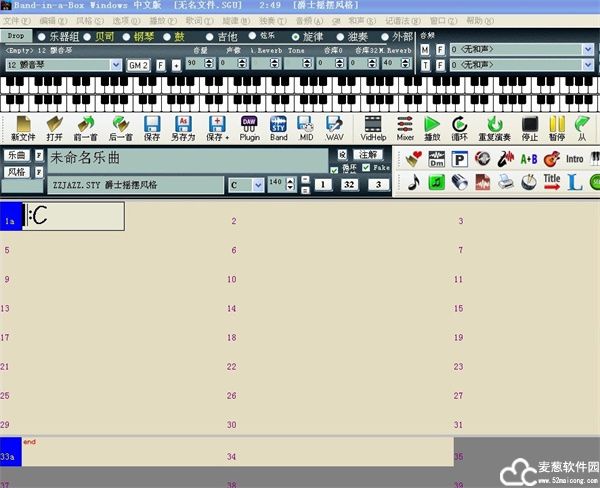Open the blue L lyrics icon
The image size is (600, 488).
click(x=574, y=182)
